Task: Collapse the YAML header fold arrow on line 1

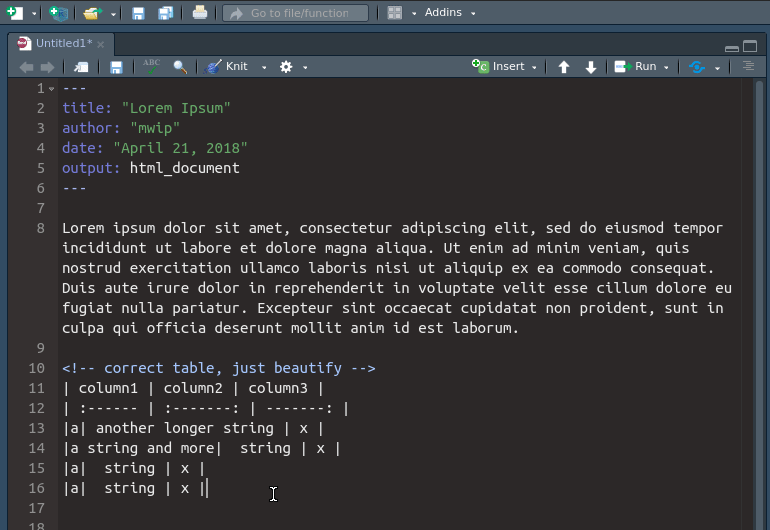Action: [51, 89]
